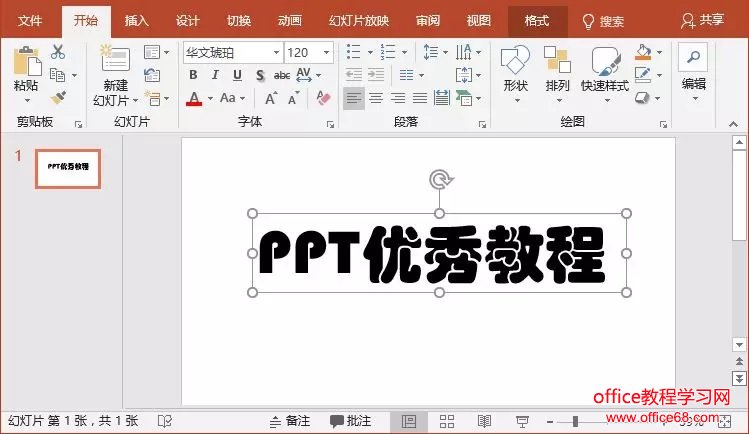Open Quick Styles (快速样式)
The height and width of the screenshot is (434, 749).
point(605,70)
